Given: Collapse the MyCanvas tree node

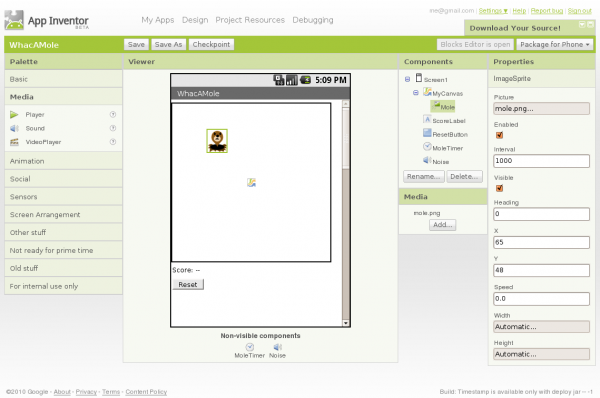Looking at the screenshot, I should (416, 93).
